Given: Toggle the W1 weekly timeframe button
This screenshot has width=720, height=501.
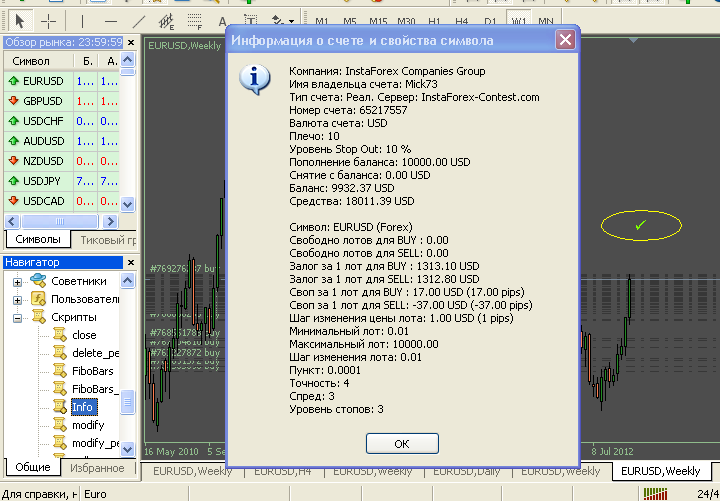Looking at the screenshot, I should [x=518, y=21].
